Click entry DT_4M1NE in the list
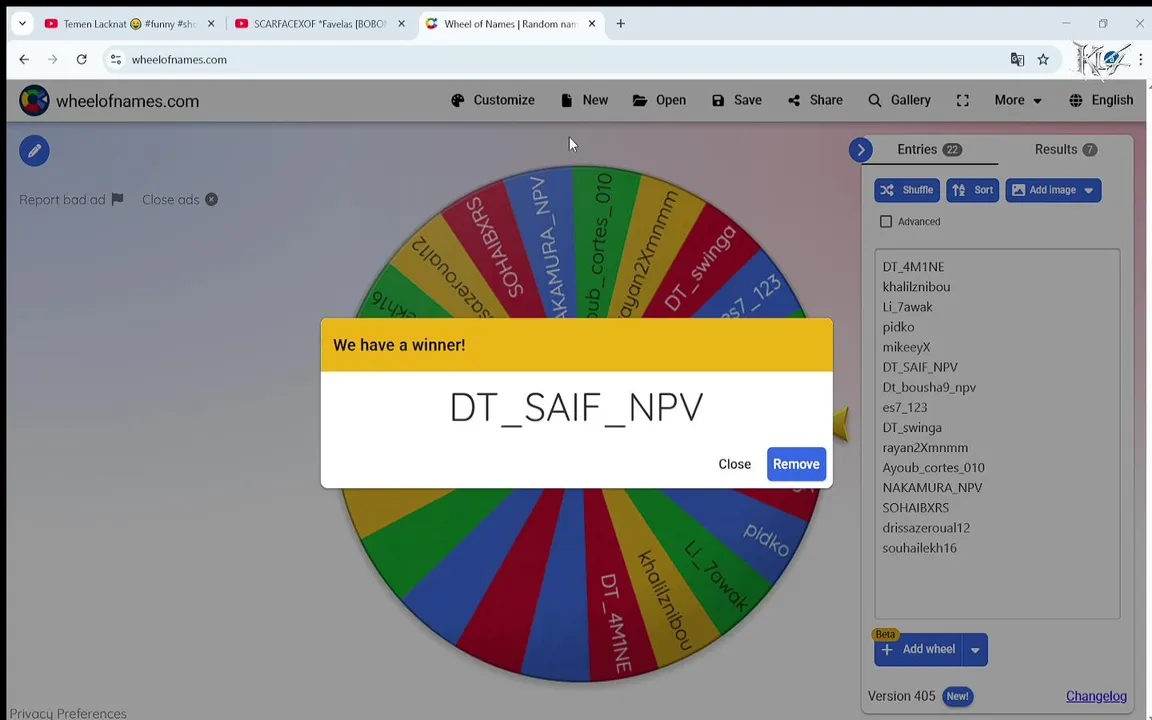1152x720 pixels. coord(913,267)
